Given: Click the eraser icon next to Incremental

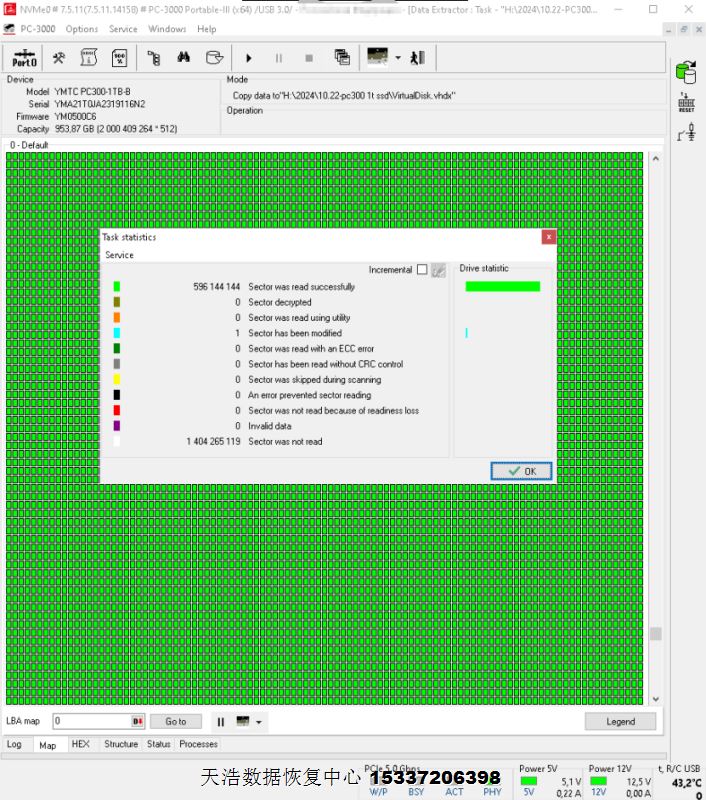Looking at the screenshot, I should tap(438, 270).
